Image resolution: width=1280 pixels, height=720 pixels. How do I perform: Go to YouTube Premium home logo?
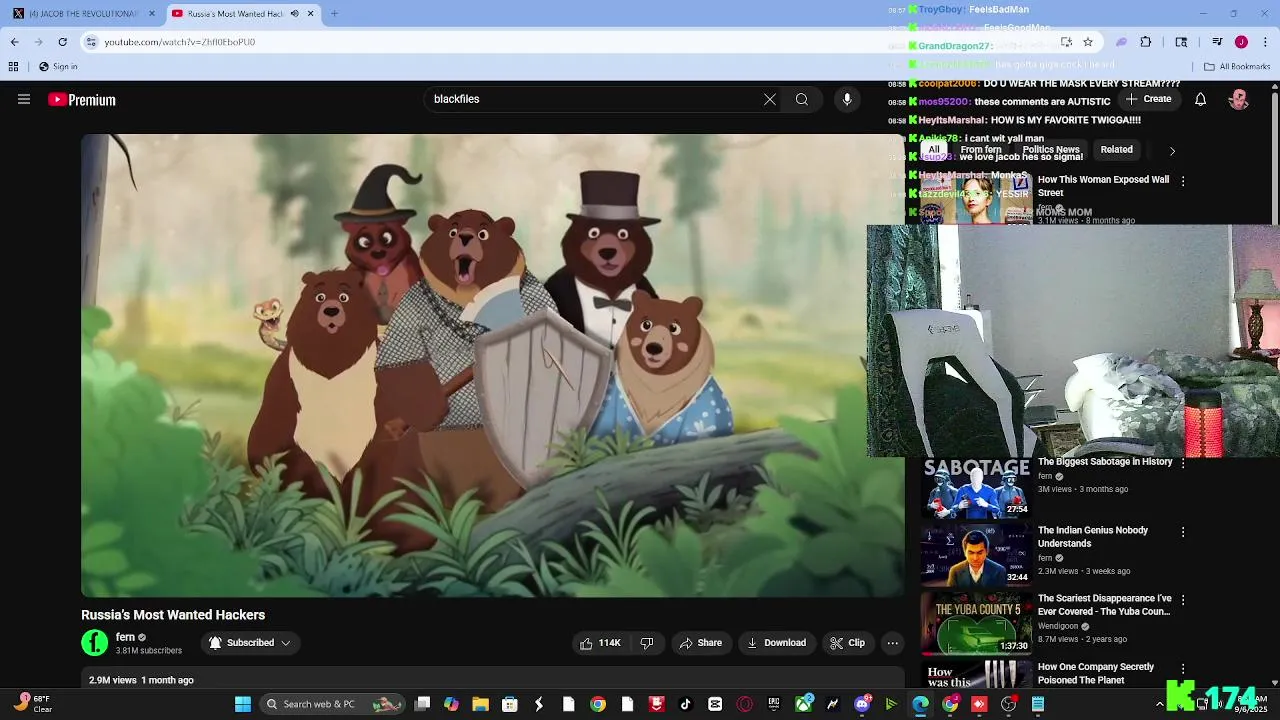pos(82,100)
